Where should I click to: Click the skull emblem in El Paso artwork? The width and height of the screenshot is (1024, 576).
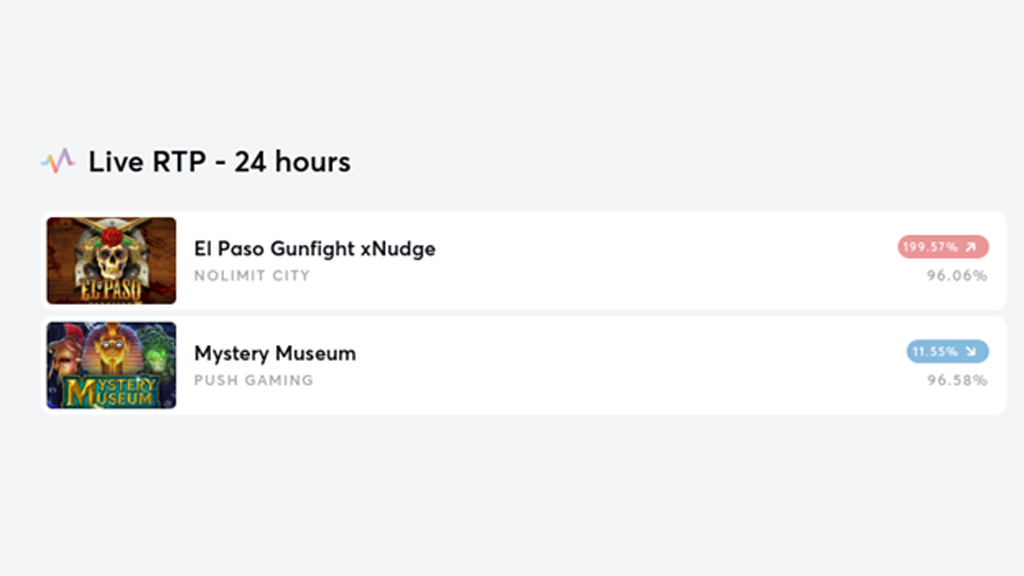[x=111, y=260]
